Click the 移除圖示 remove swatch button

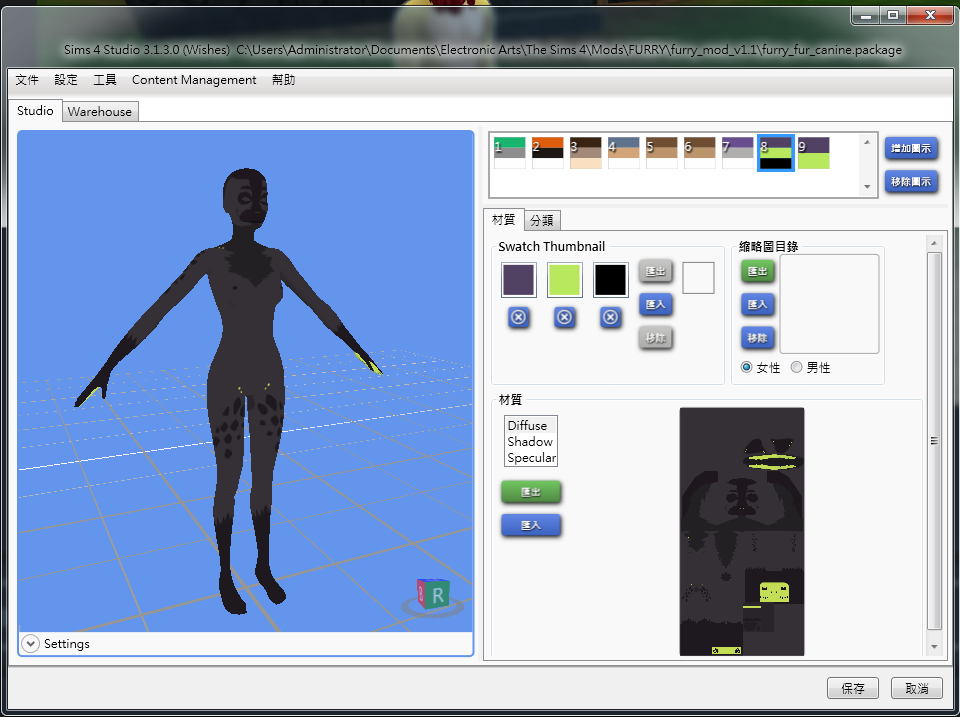tap(911, 182)
